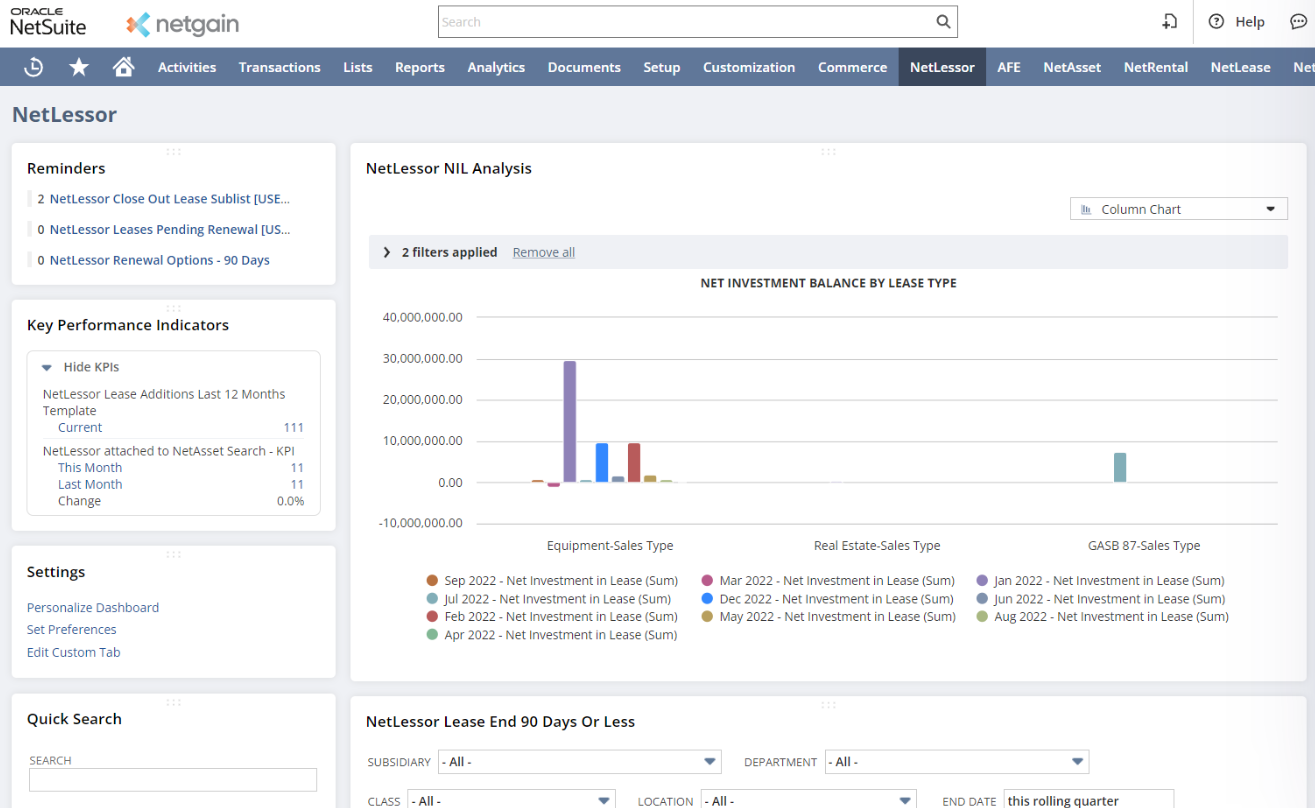Click the Quick Search portlet drag handle
Viewport: 1315px width, 808px height.
click(174, 702)
